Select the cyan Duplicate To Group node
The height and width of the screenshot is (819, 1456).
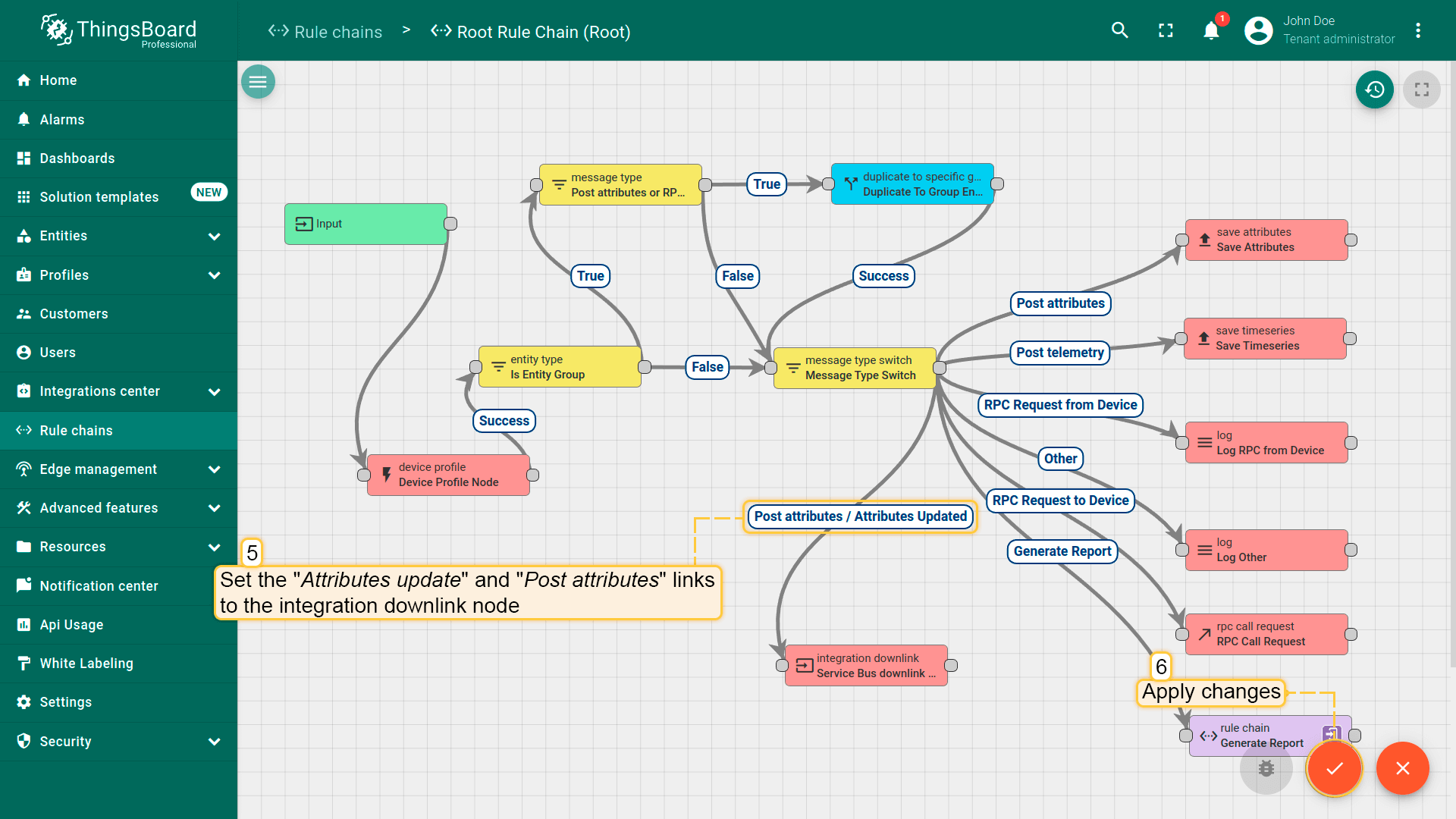[912, 184]
